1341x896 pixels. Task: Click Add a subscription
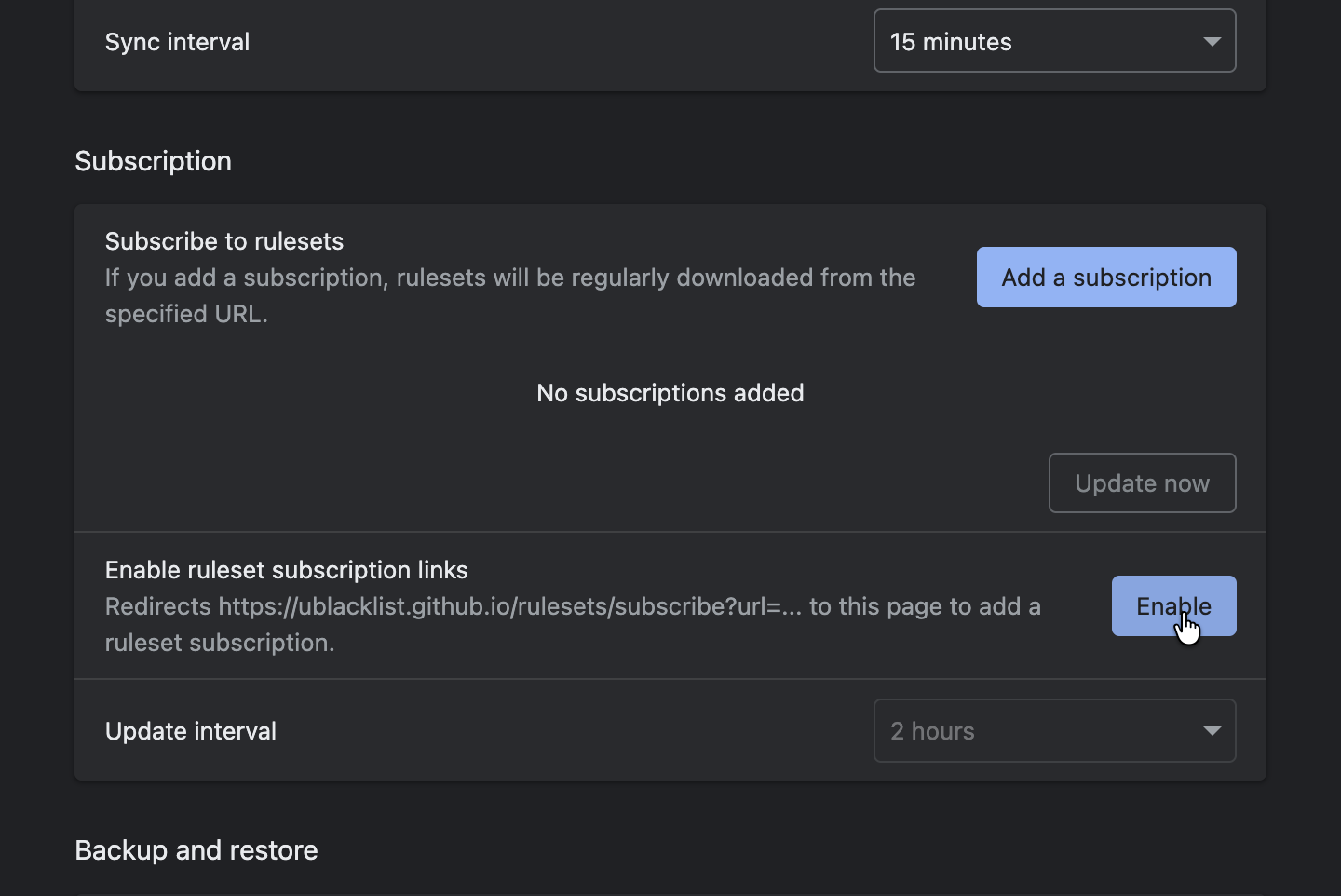(1105, 277)
